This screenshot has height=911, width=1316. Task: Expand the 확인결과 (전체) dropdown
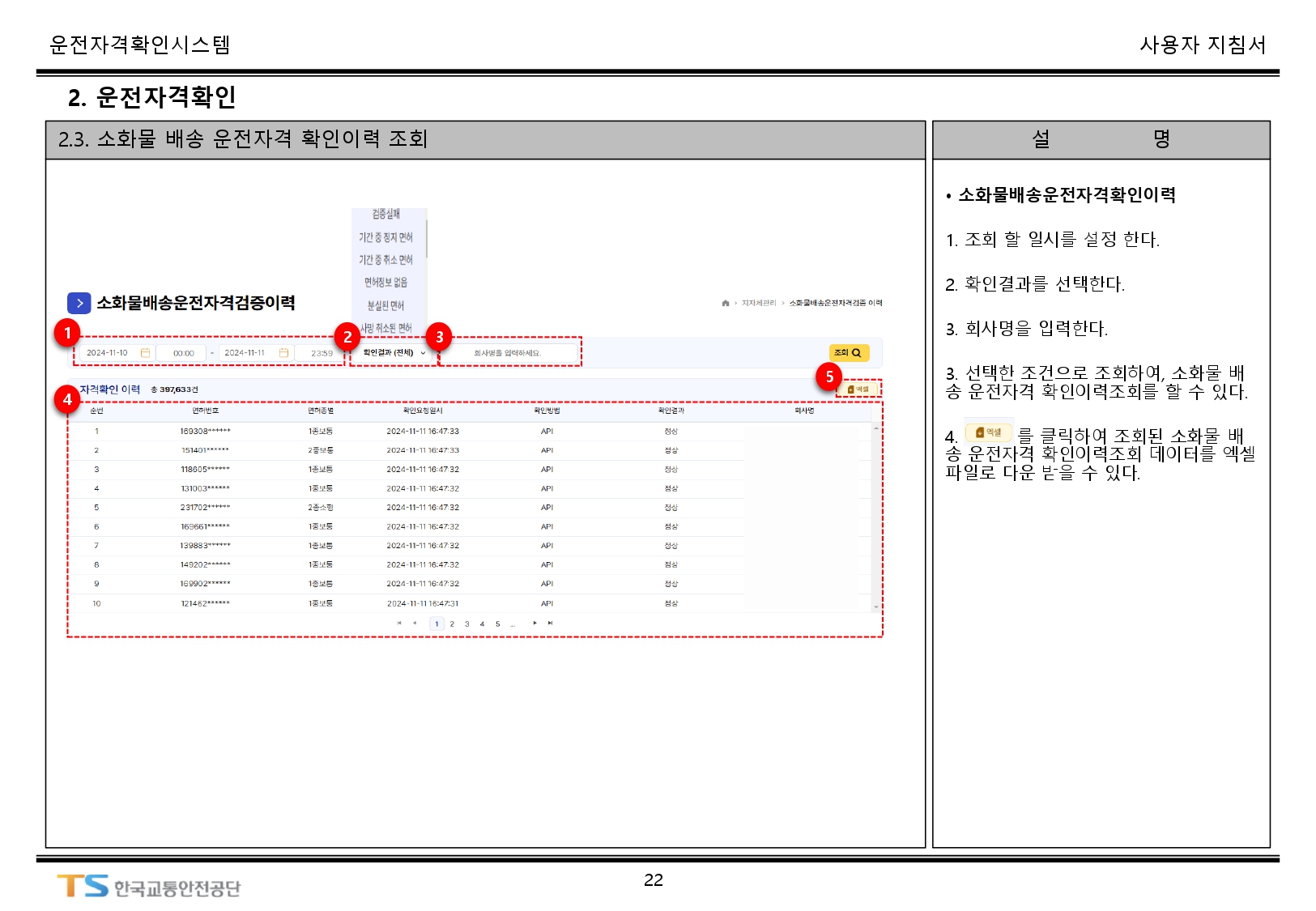(394, 353)
